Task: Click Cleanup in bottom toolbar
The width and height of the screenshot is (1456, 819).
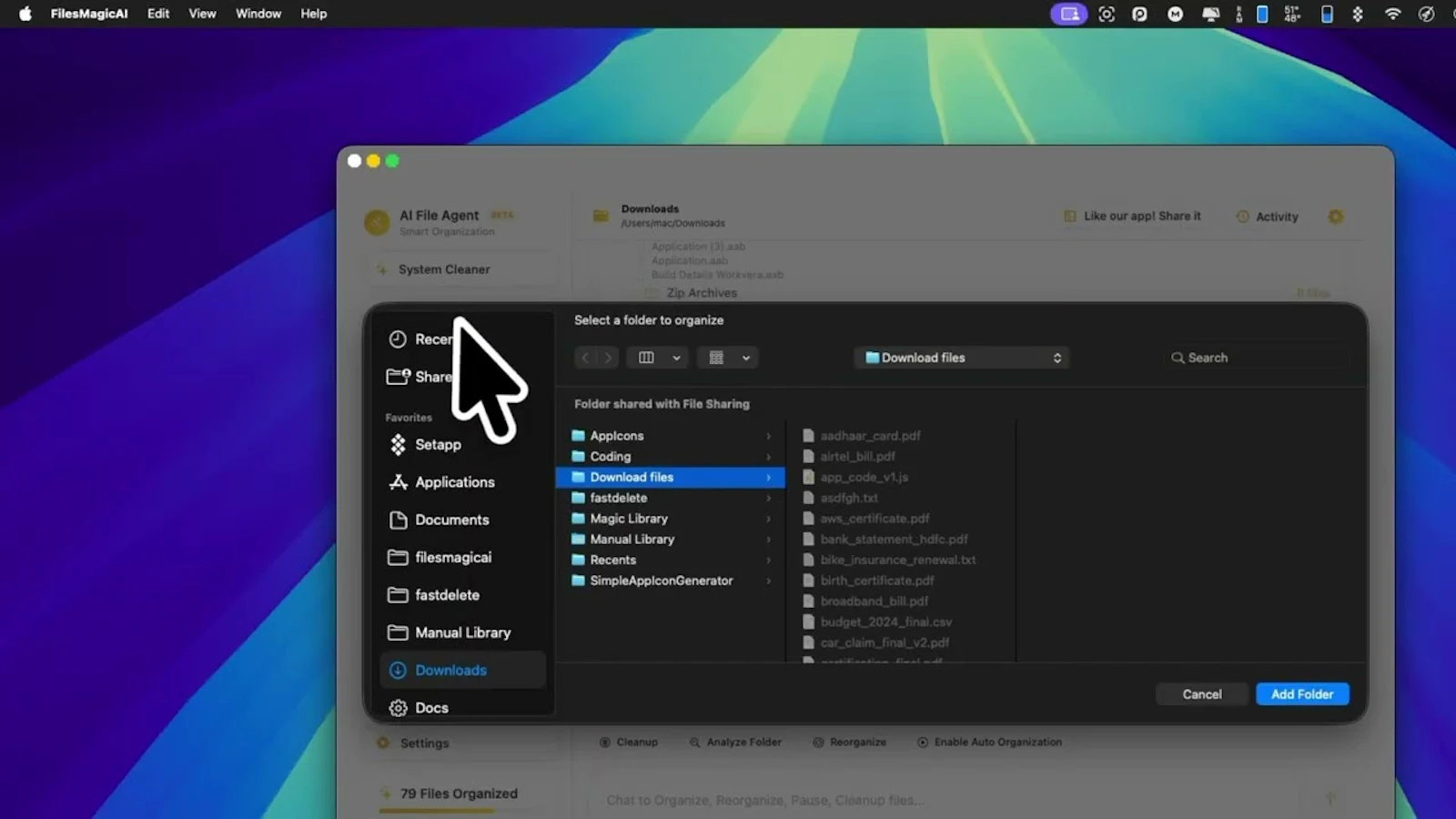Action: [628, 743]
